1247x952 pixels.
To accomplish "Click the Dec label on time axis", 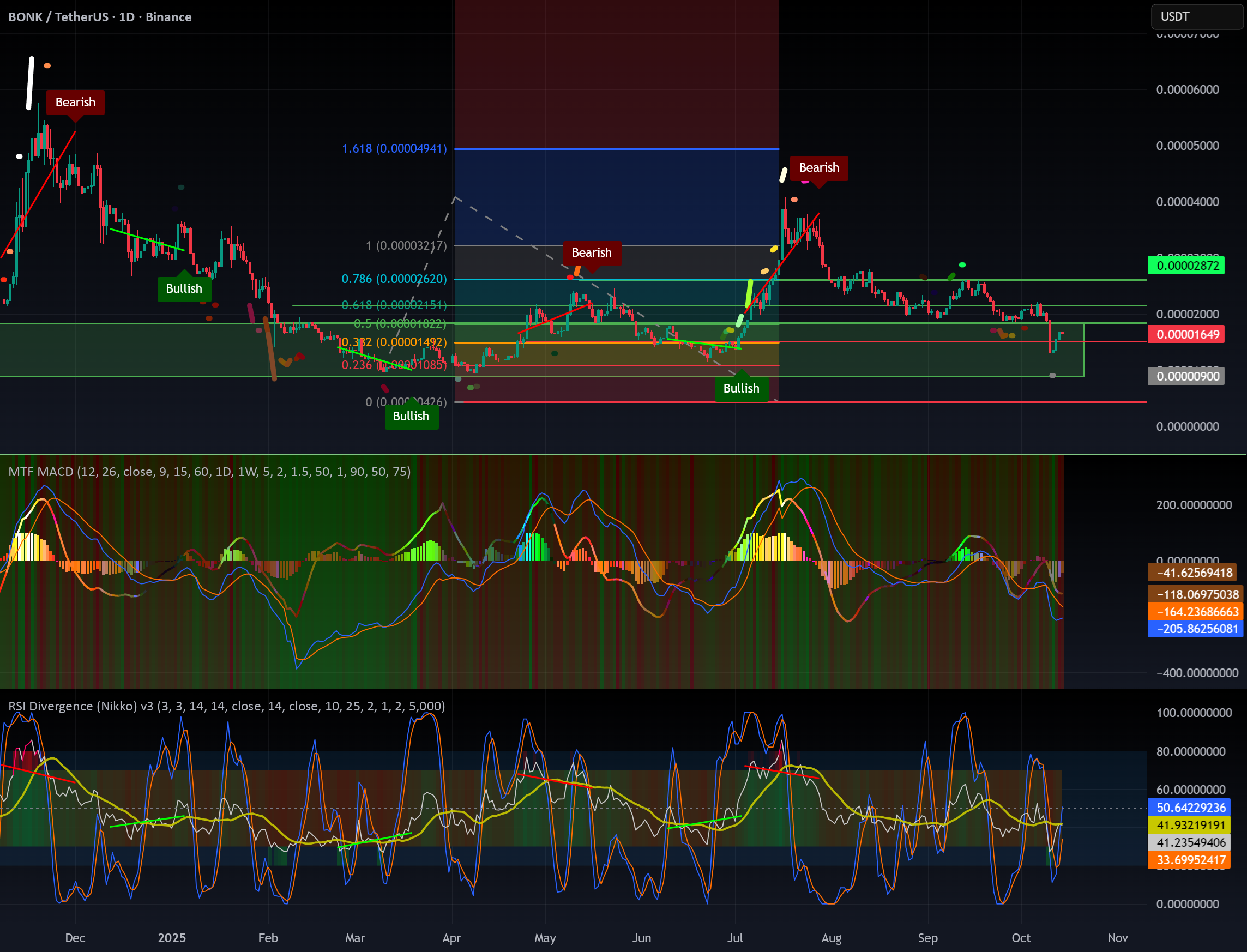I will point(75,938).
